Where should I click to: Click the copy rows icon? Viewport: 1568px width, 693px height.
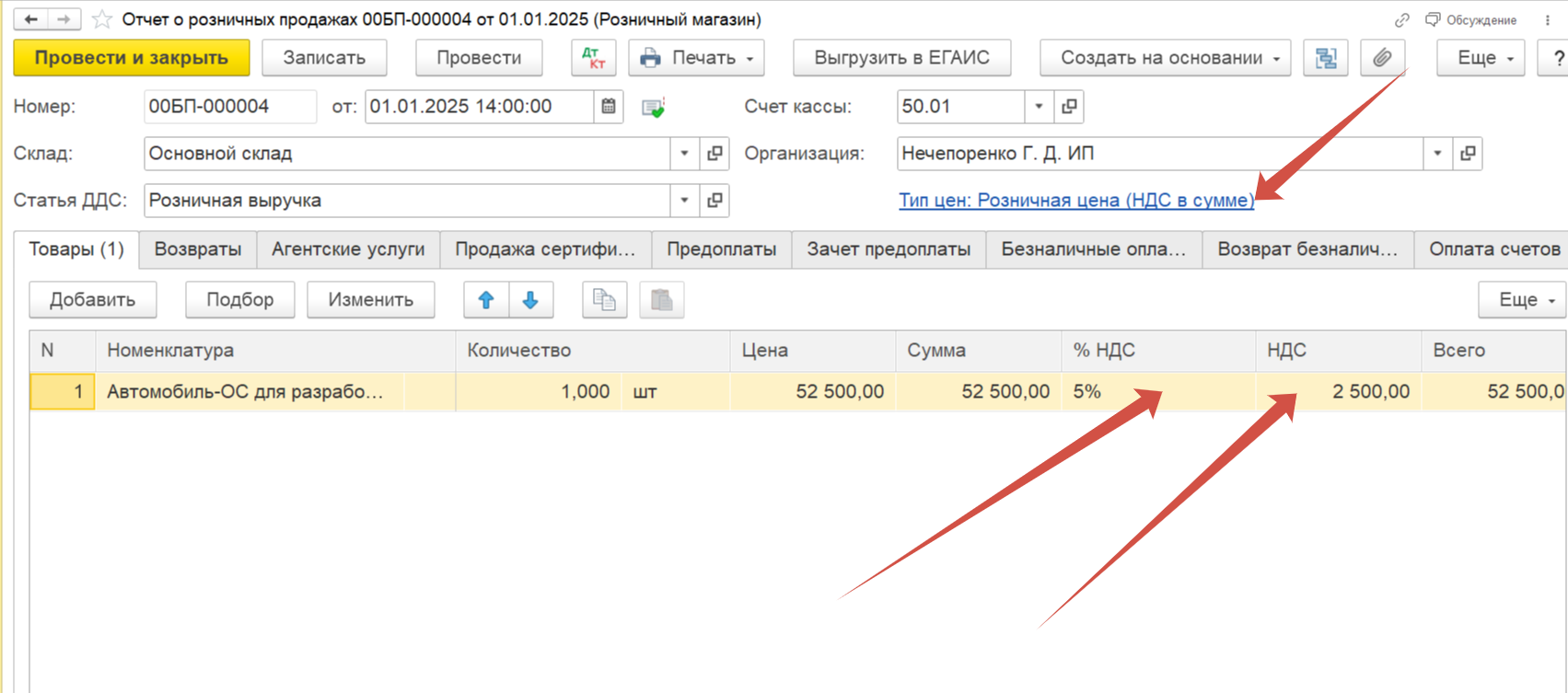click(x=604, y=300)
